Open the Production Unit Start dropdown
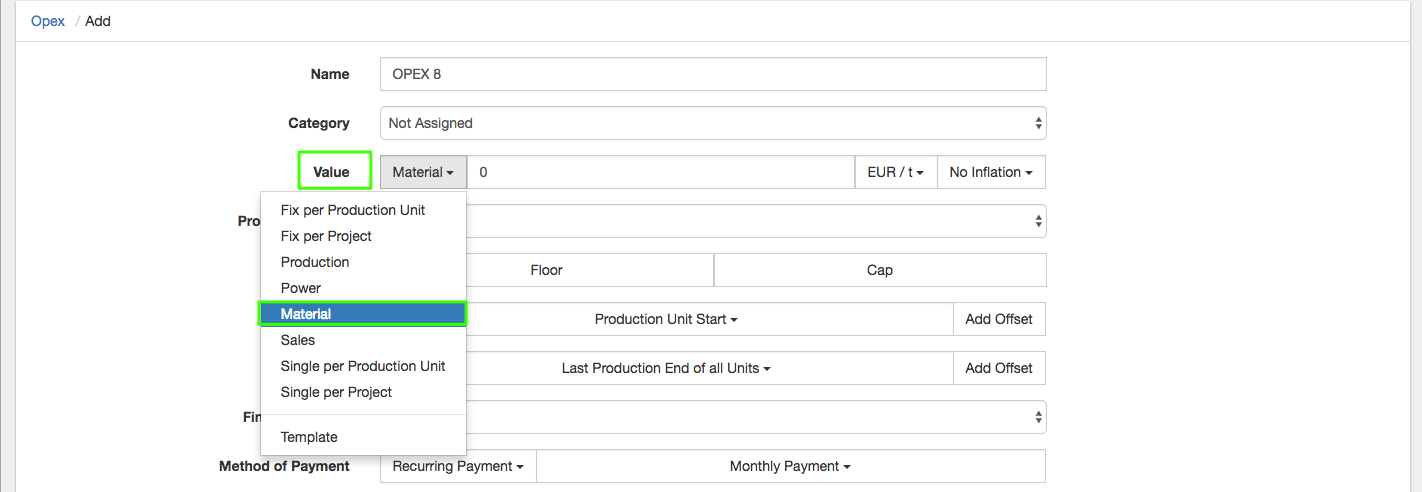Image resolution: width=1422 pixels, height=492 pixels. click(x=666, y=319)
